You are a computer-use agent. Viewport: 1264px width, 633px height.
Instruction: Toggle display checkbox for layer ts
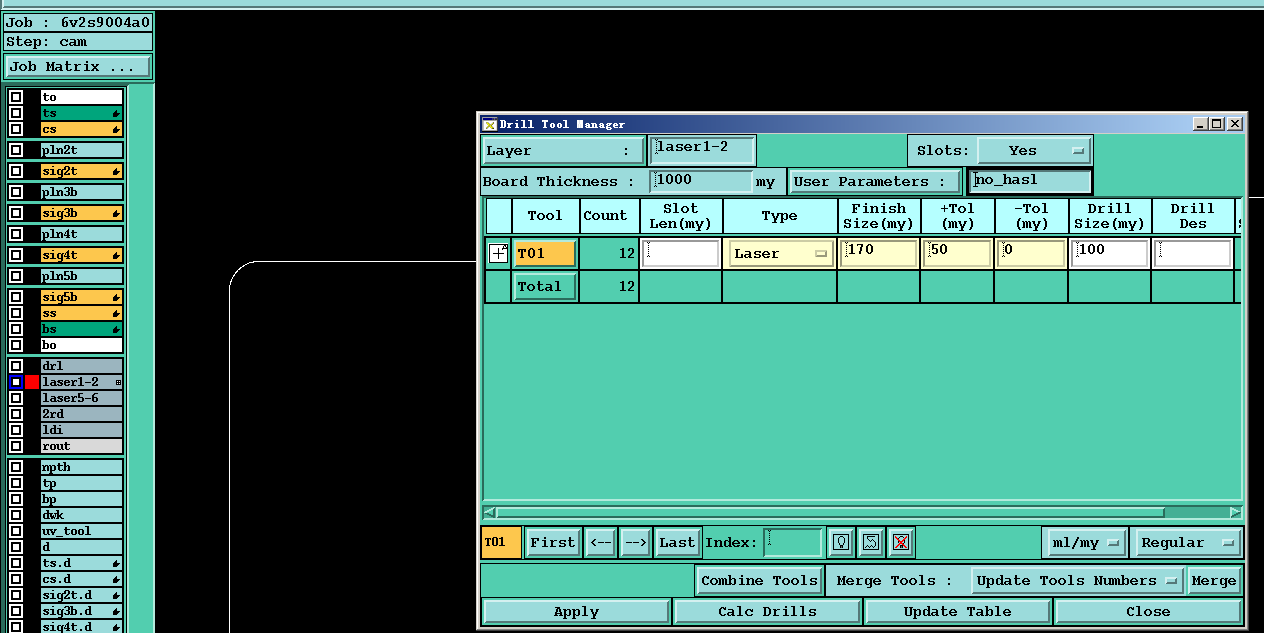click(16, 113)
